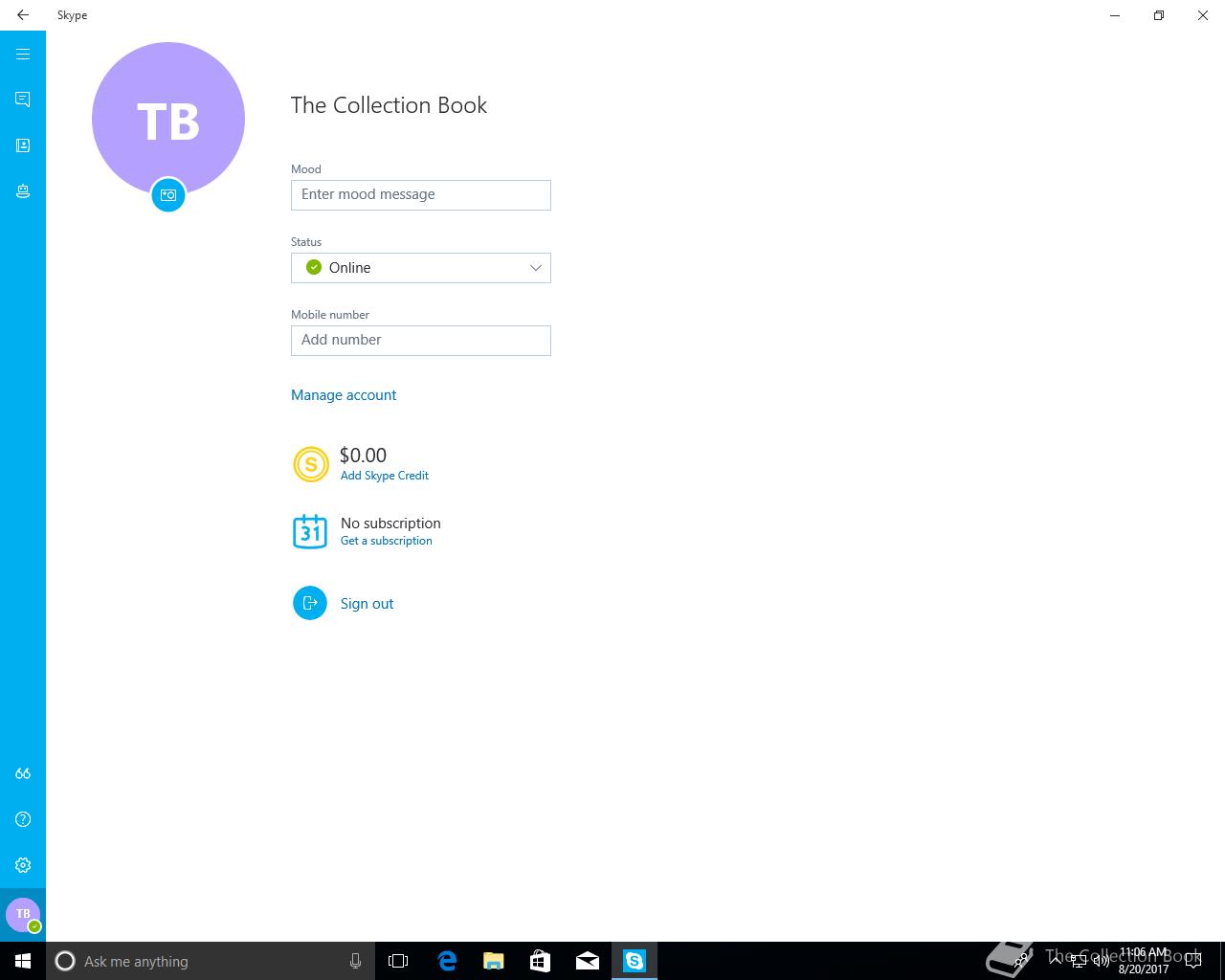The height and width of the screenshot is (980, 1225).
Task: Minimize the Skype window
Action: (x=1115, y=15)
